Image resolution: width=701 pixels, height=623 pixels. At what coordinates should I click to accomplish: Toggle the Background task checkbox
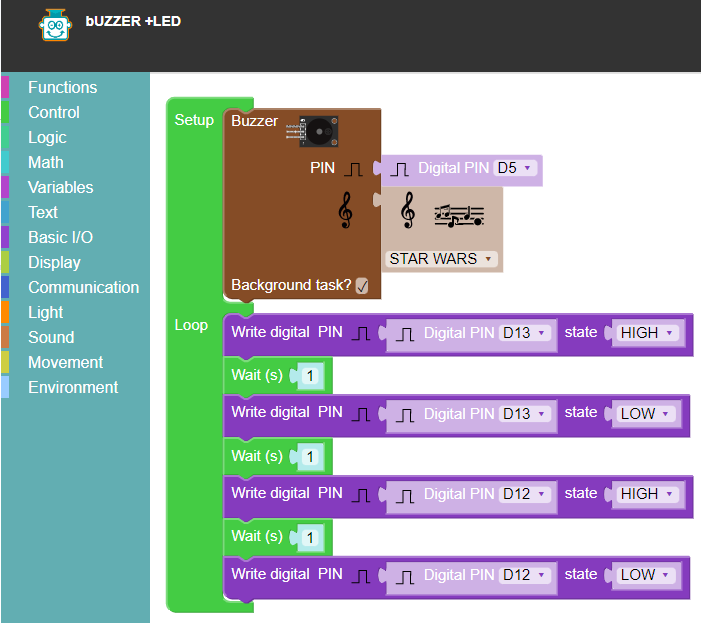pyautogui.click(x=362, y=286)
